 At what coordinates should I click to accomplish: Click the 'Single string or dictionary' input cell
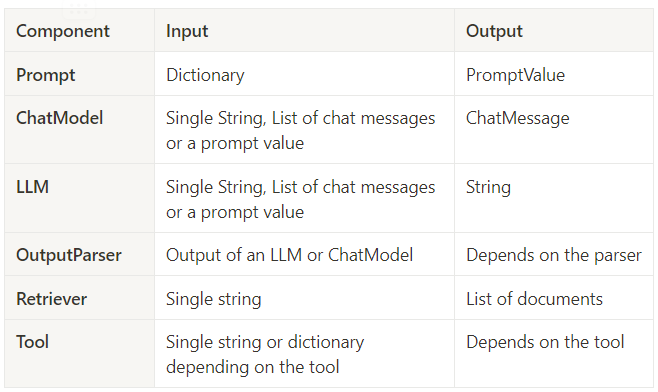304,353
